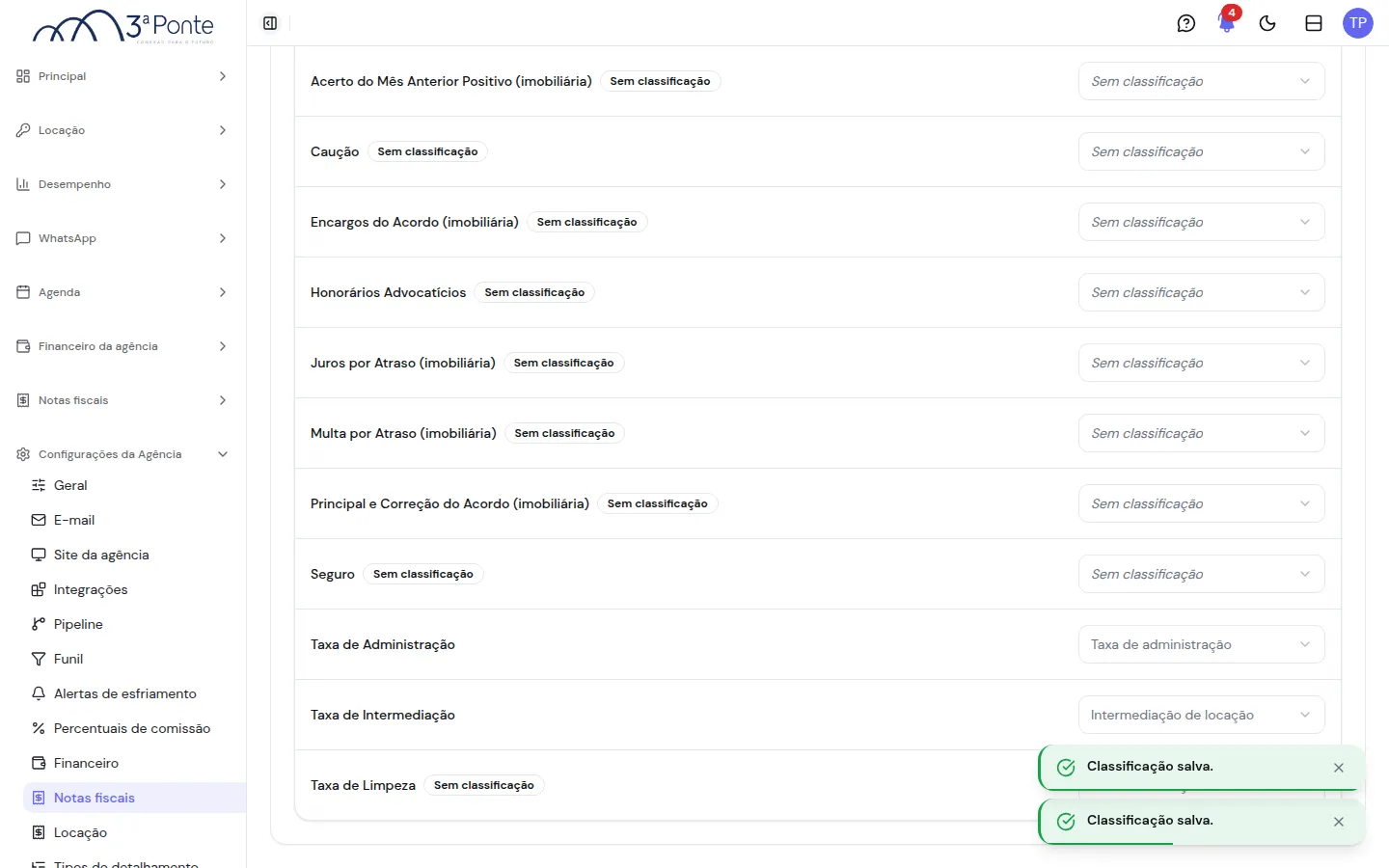Open notifications bell with badge
Viewport: 1389px width, 868px height.
[1227, 21]
